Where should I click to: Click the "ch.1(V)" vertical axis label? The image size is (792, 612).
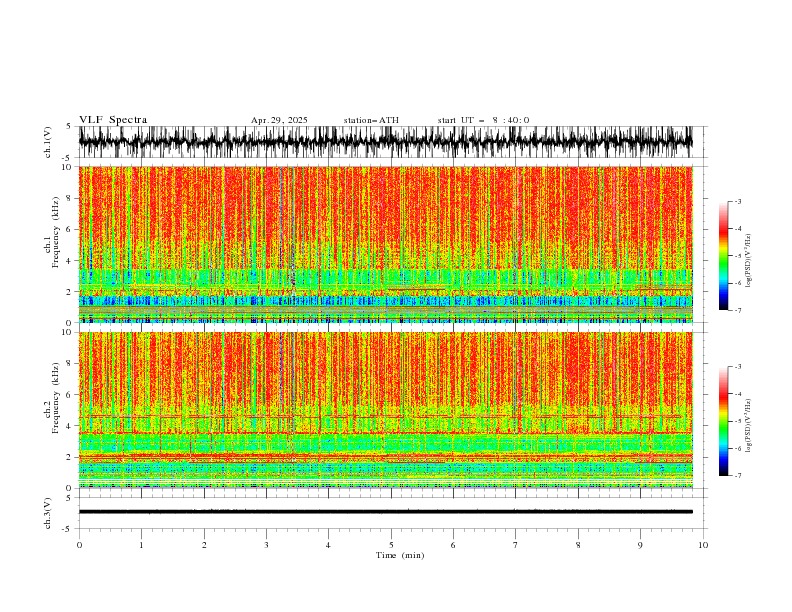pyautogui.click(x=48, y=142)
